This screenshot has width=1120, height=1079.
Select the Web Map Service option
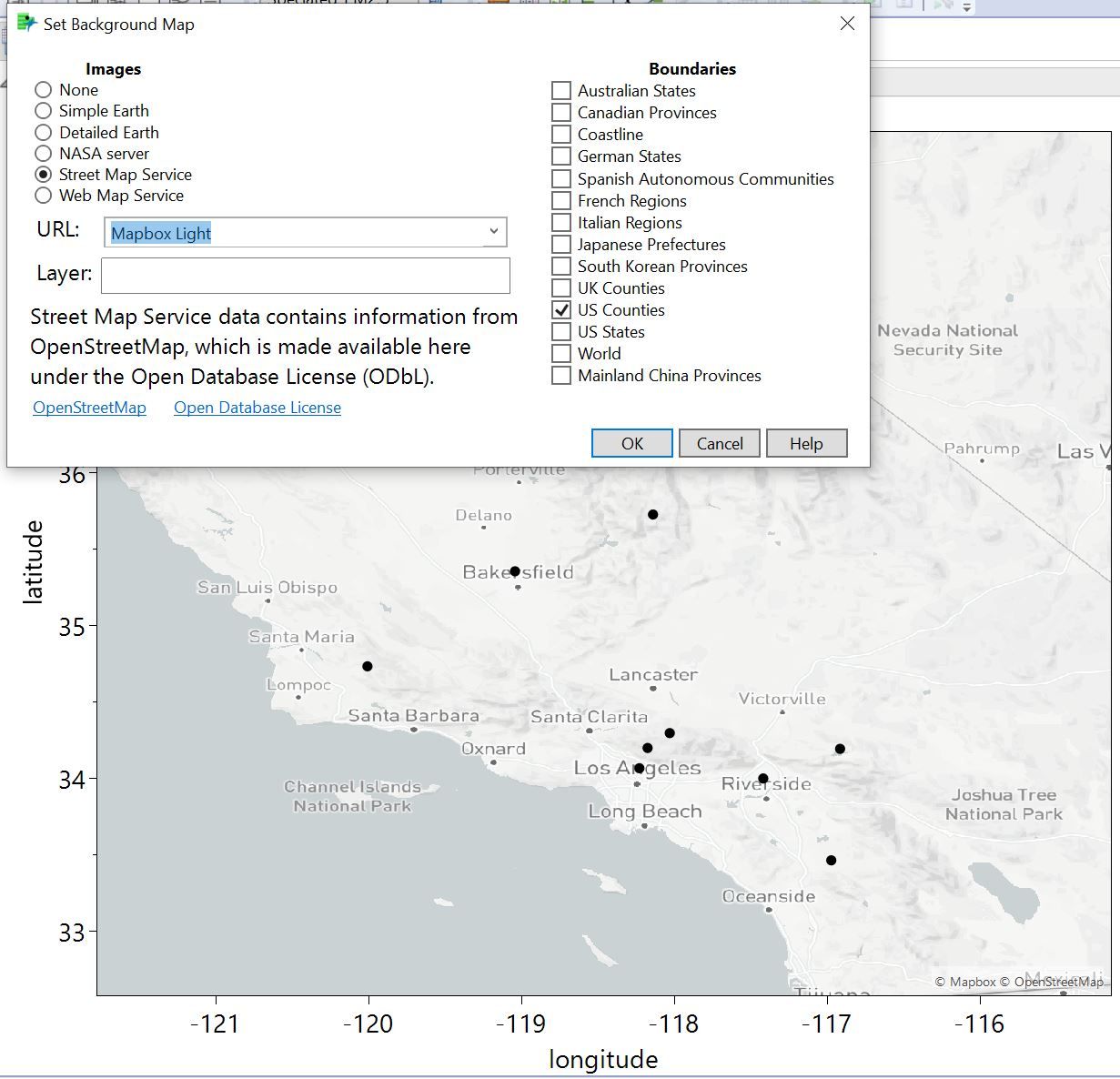click(43, 196)
